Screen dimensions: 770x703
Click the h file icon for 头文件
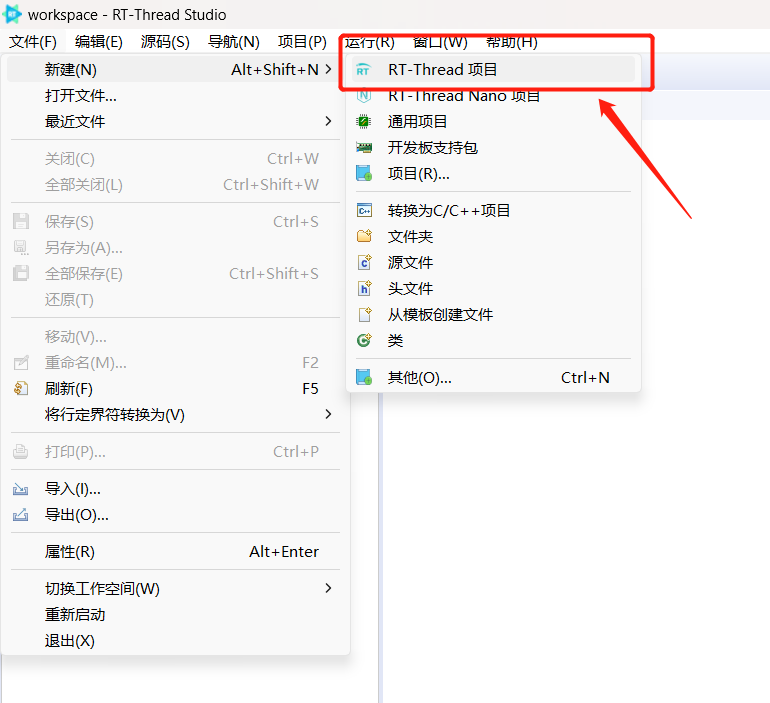364,288
